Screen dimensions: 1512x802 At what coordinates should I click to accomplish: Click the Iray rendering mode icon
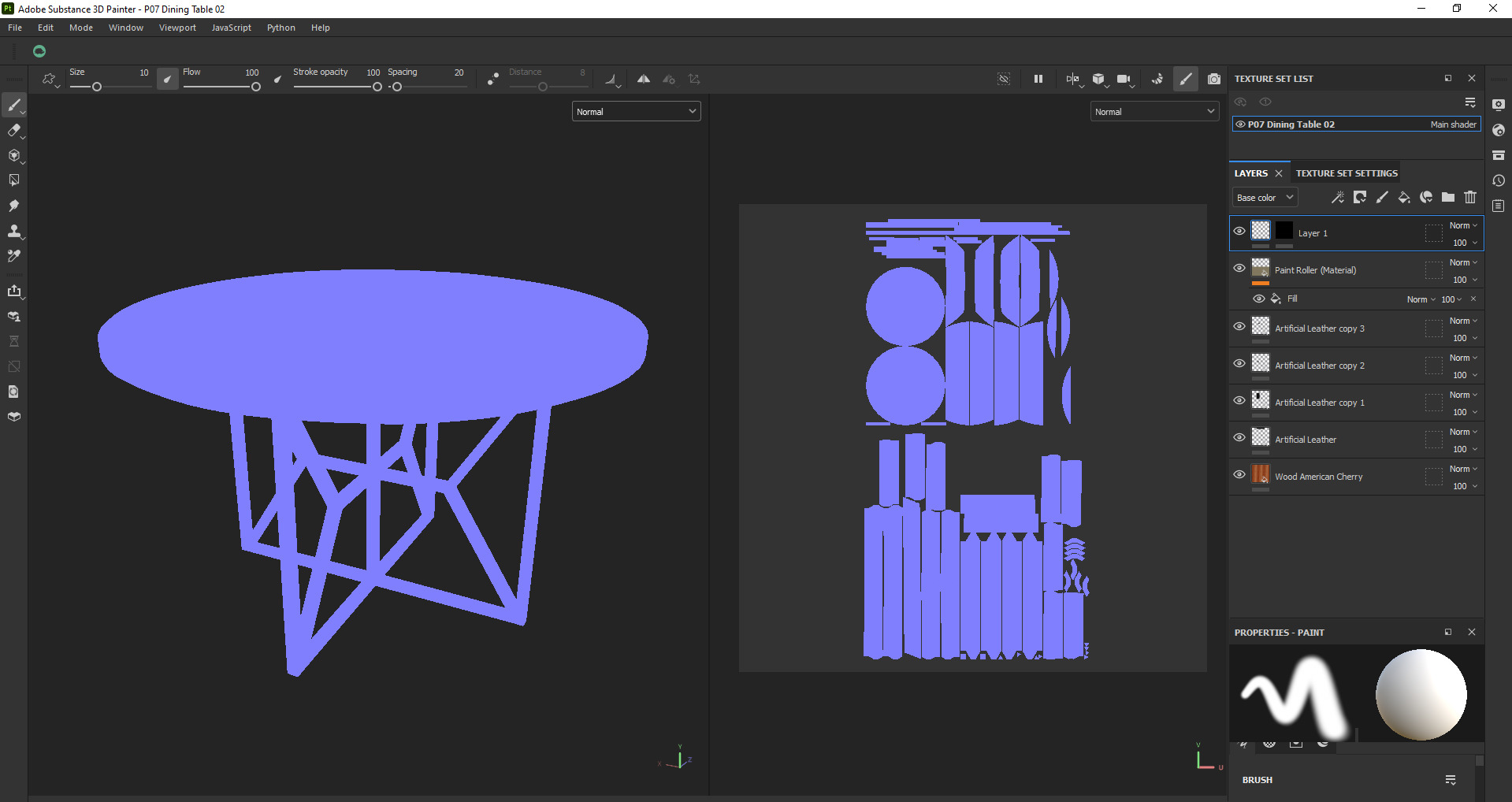[1157, 79]
